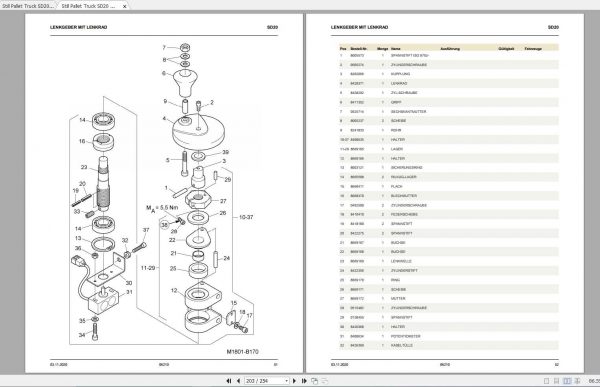Click the right page title LENKGEBER MIT LENKRAD
The width and height of the screenshot is (600, 387).
359,27
